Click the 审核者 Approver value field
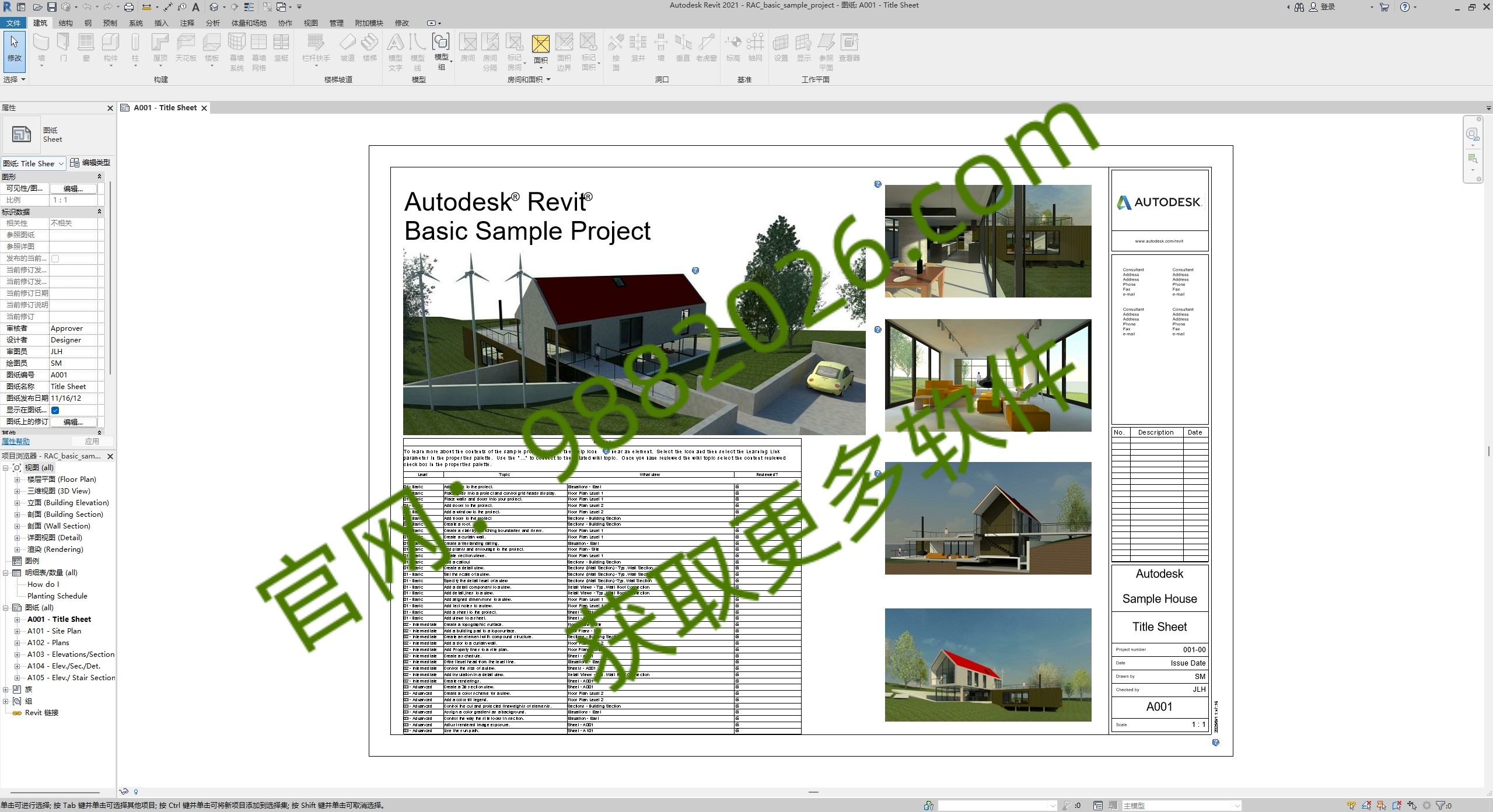 [74, 328]
